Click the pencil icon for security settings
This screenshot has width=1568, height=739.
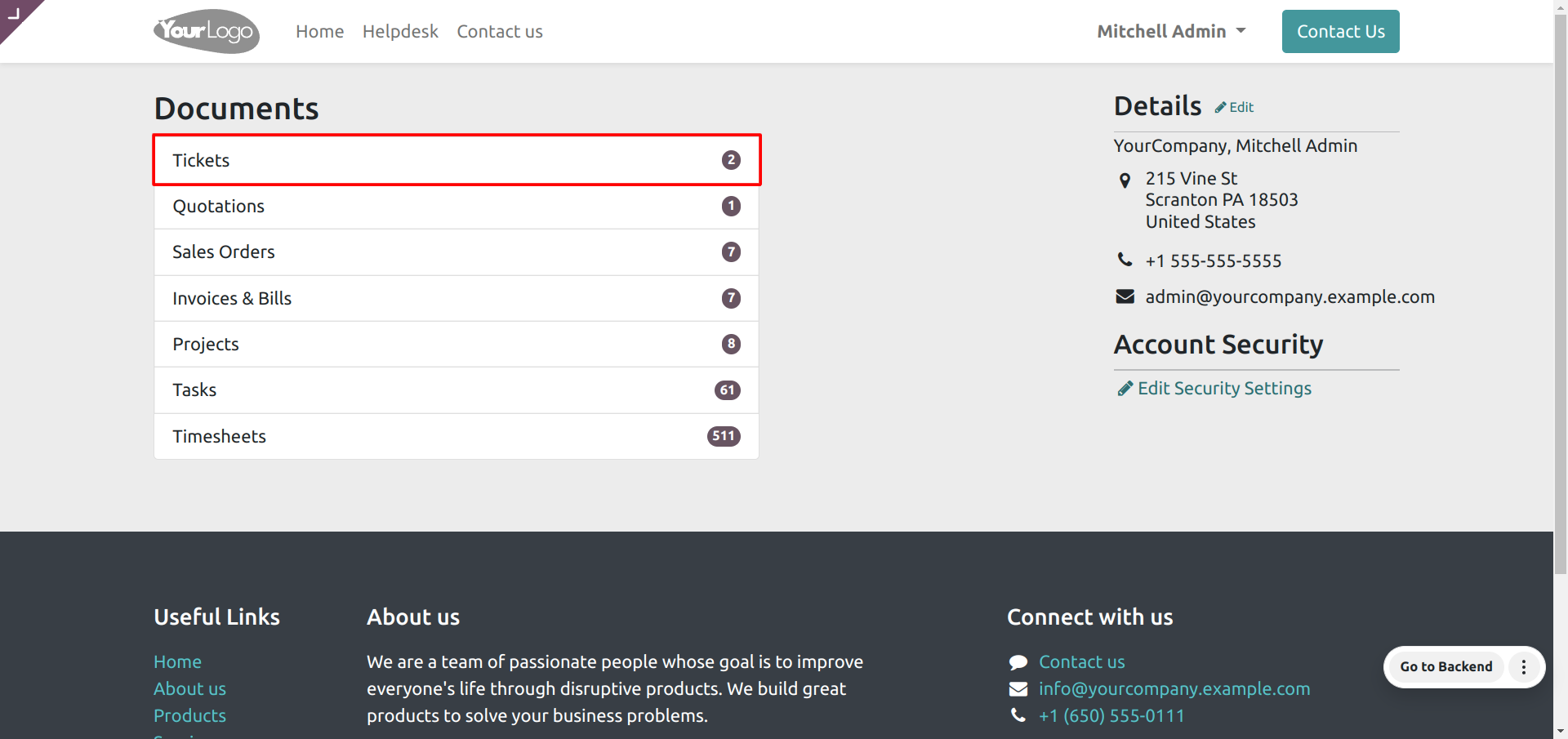(1125, 389)
